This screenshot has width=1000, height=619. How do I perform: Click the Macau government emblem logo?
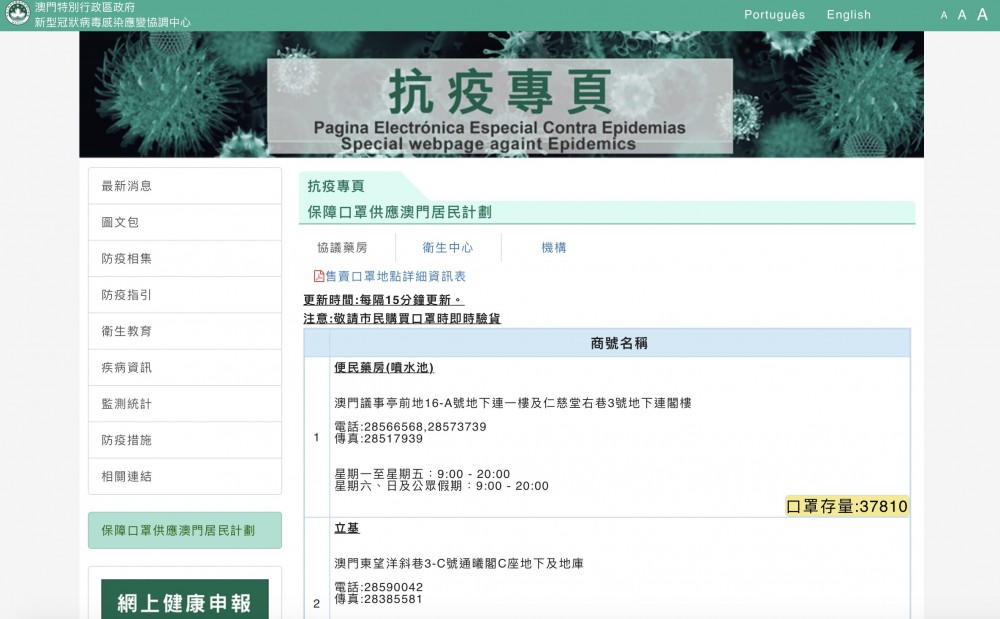click(15, 15)
